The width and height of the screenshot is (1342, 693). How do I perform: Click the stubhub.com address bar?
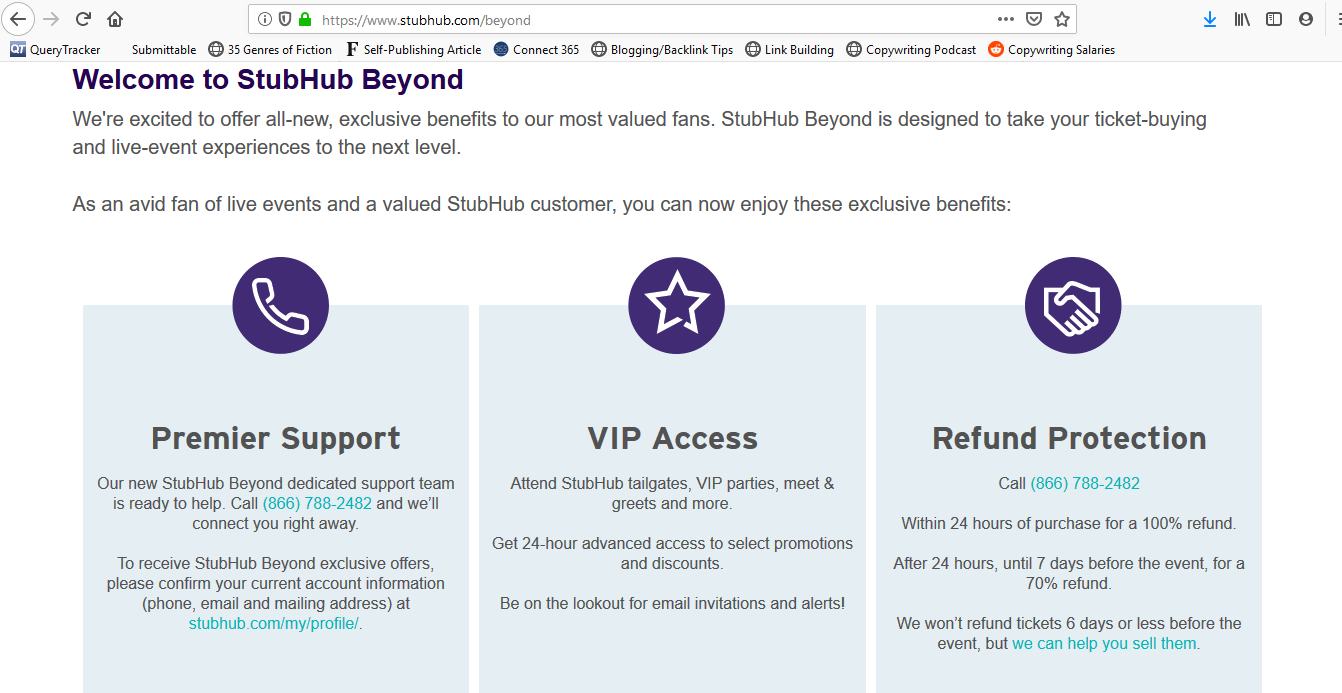(600, 19)
